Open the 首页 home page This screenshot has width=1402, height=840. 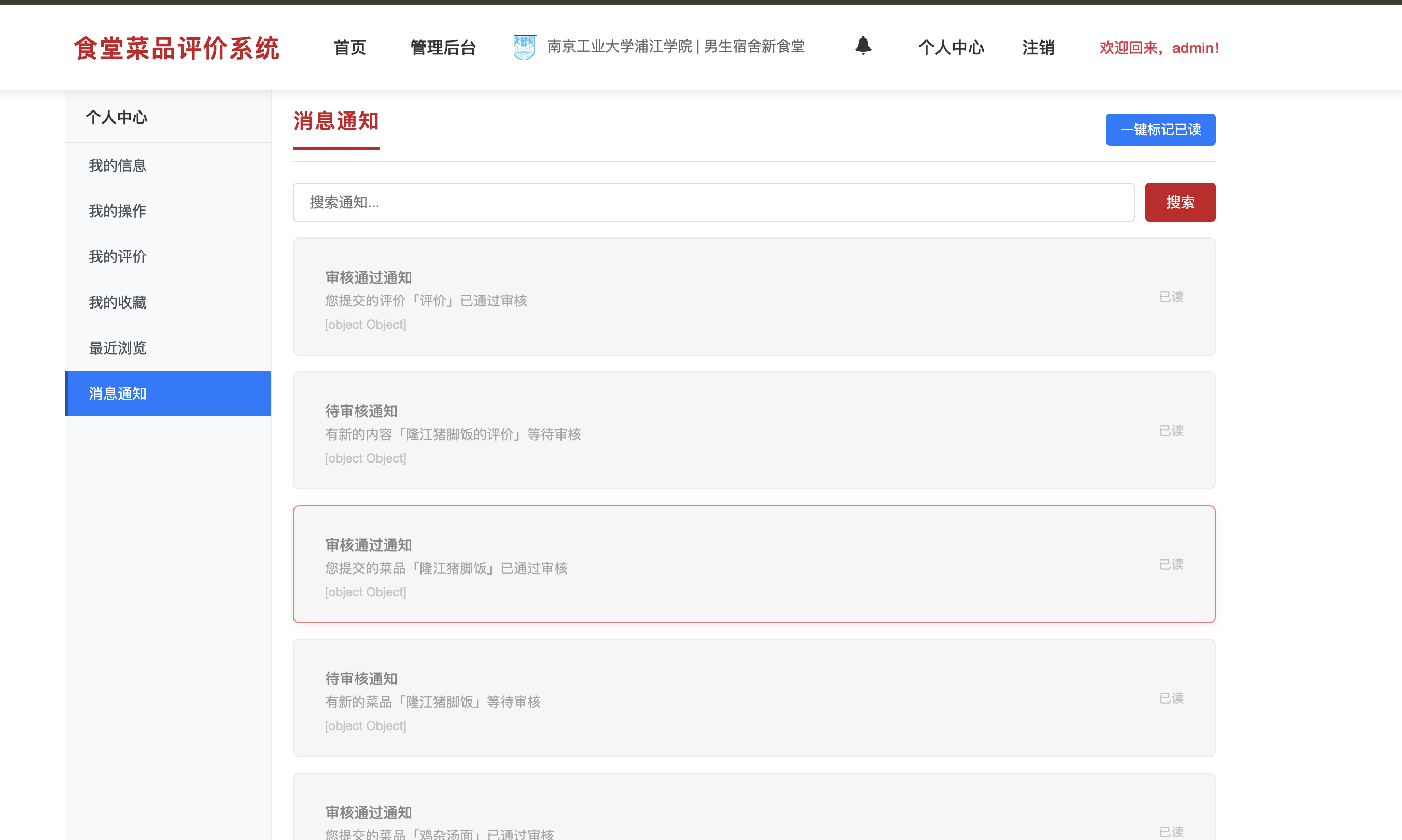(x=350, y=48)
